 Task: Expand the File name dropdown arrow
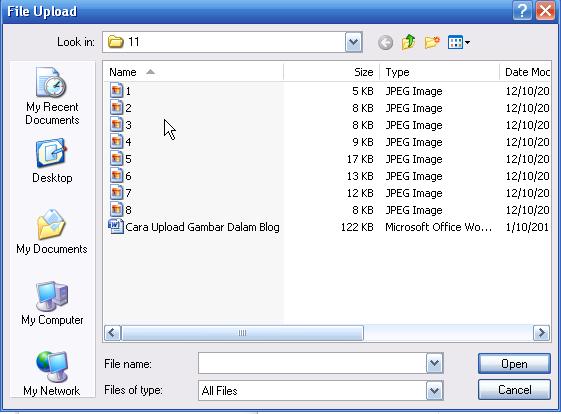pos(434,364)
